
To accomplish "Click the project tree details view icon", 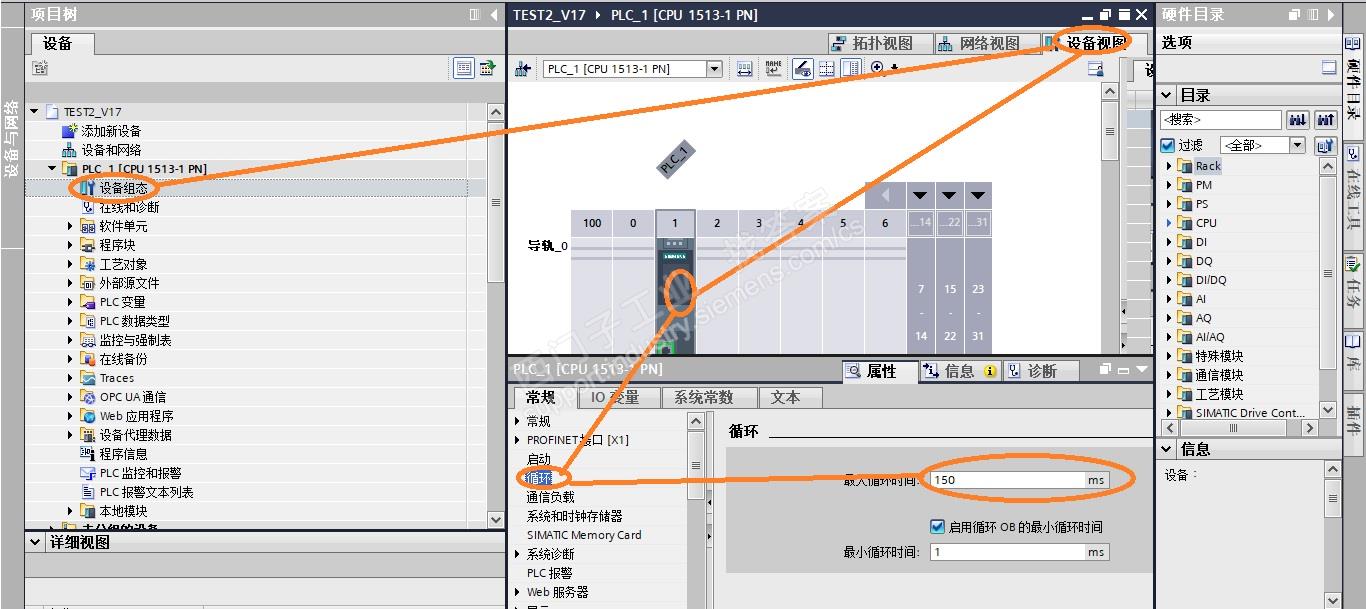I will click(464, 68).
